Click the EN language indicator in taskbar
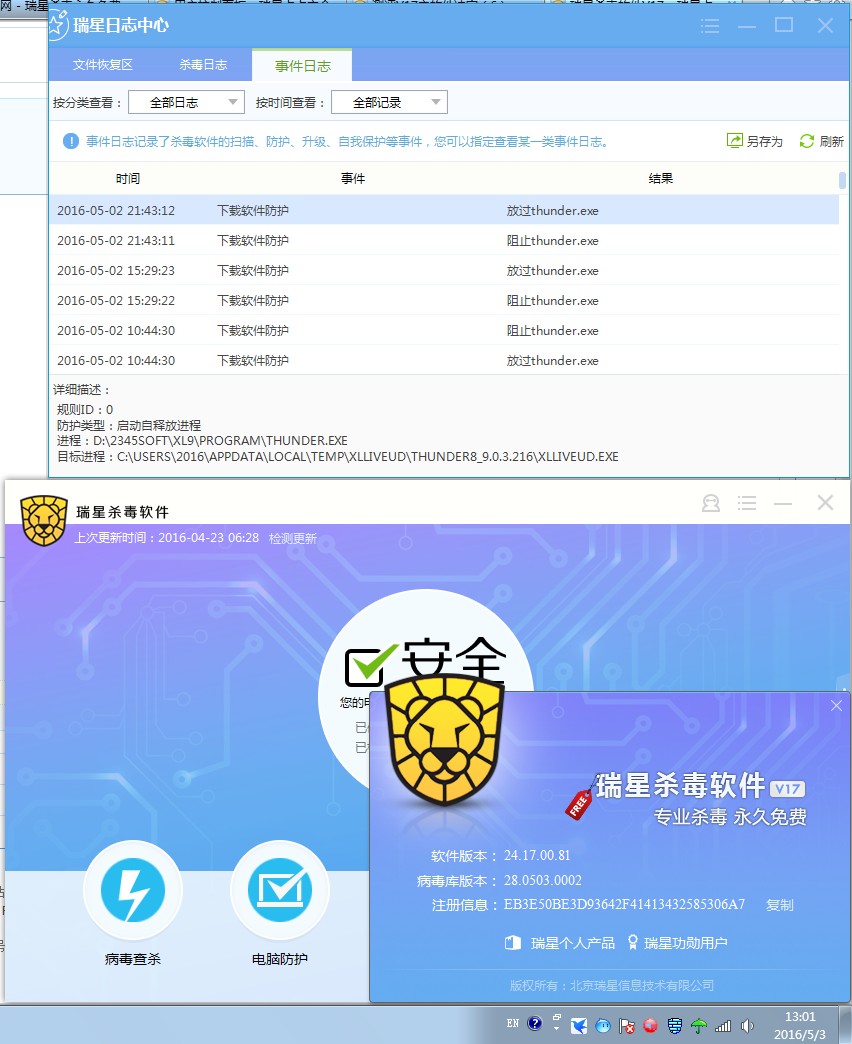The image size is (852, 1044). [x=513, y=1023]
